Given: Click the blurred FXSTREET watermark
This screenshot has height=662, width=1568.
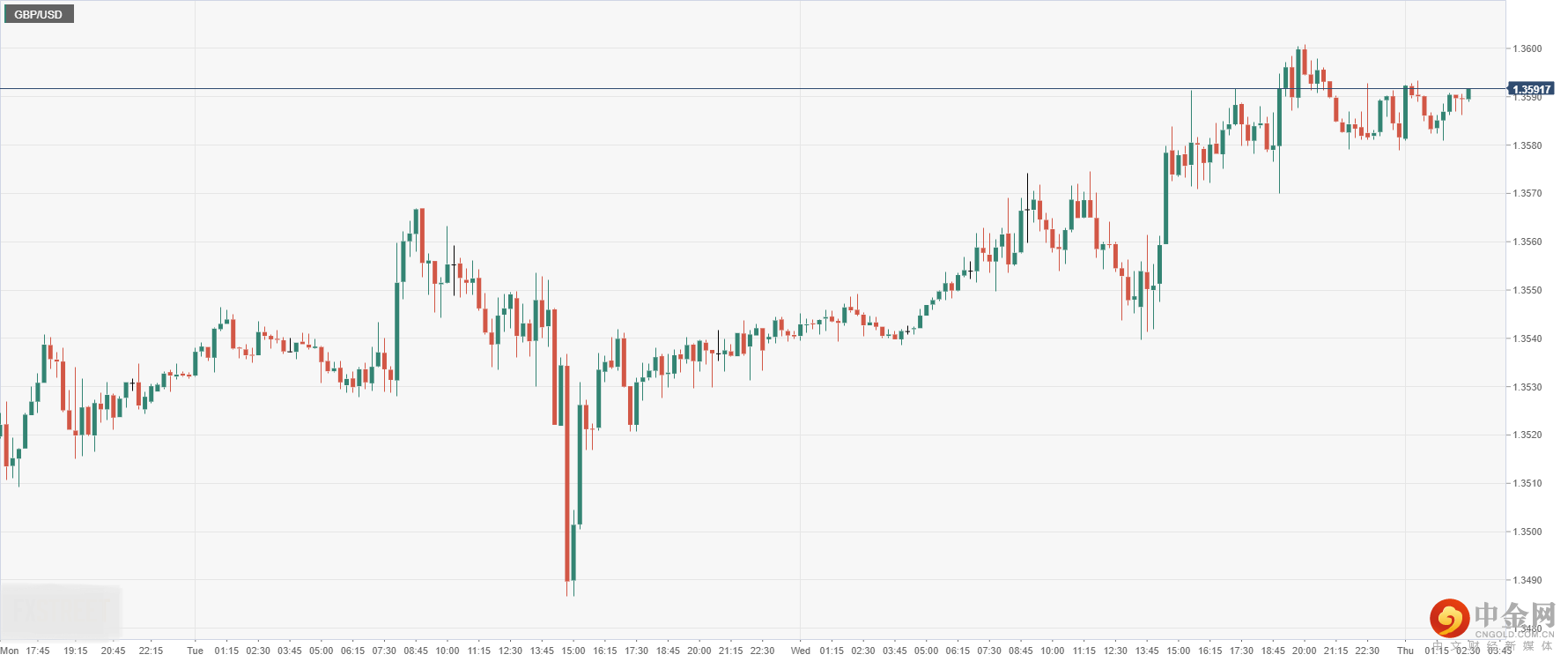Looking at the screenshot, I should [x=60, y=610].
